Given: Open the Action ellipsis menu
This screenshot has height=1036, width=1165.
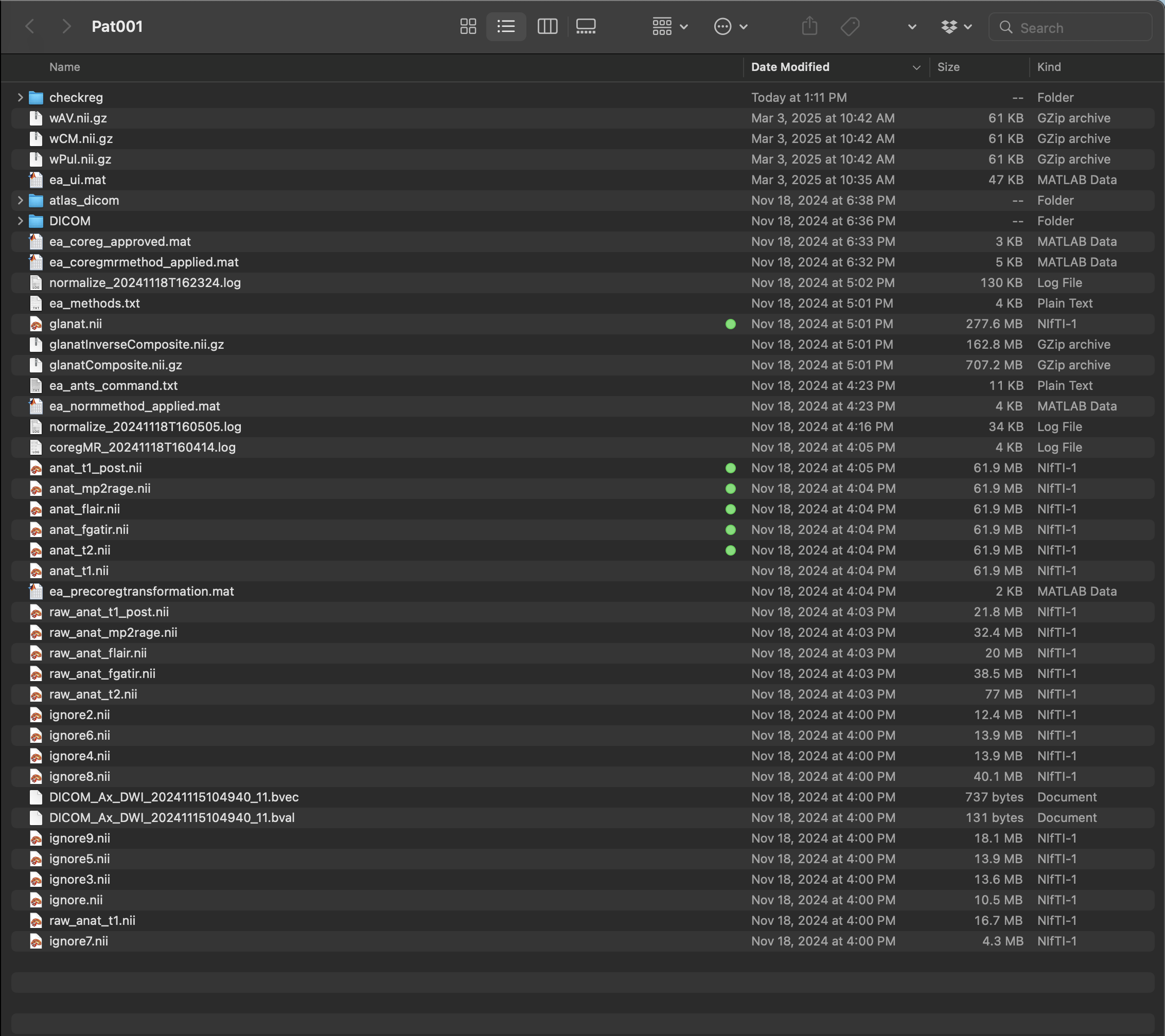Looking at the screenshot, I should [x=730, y=26].
